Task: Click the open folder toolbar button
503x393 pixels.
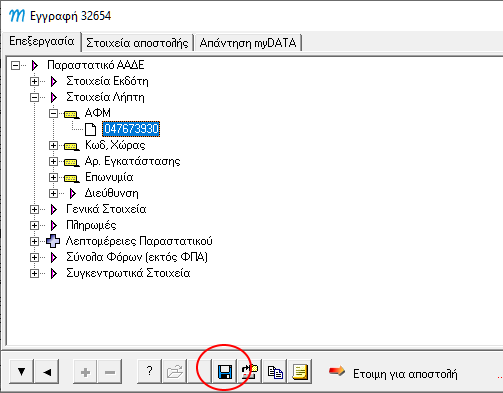Action: (x=175, y=371)
